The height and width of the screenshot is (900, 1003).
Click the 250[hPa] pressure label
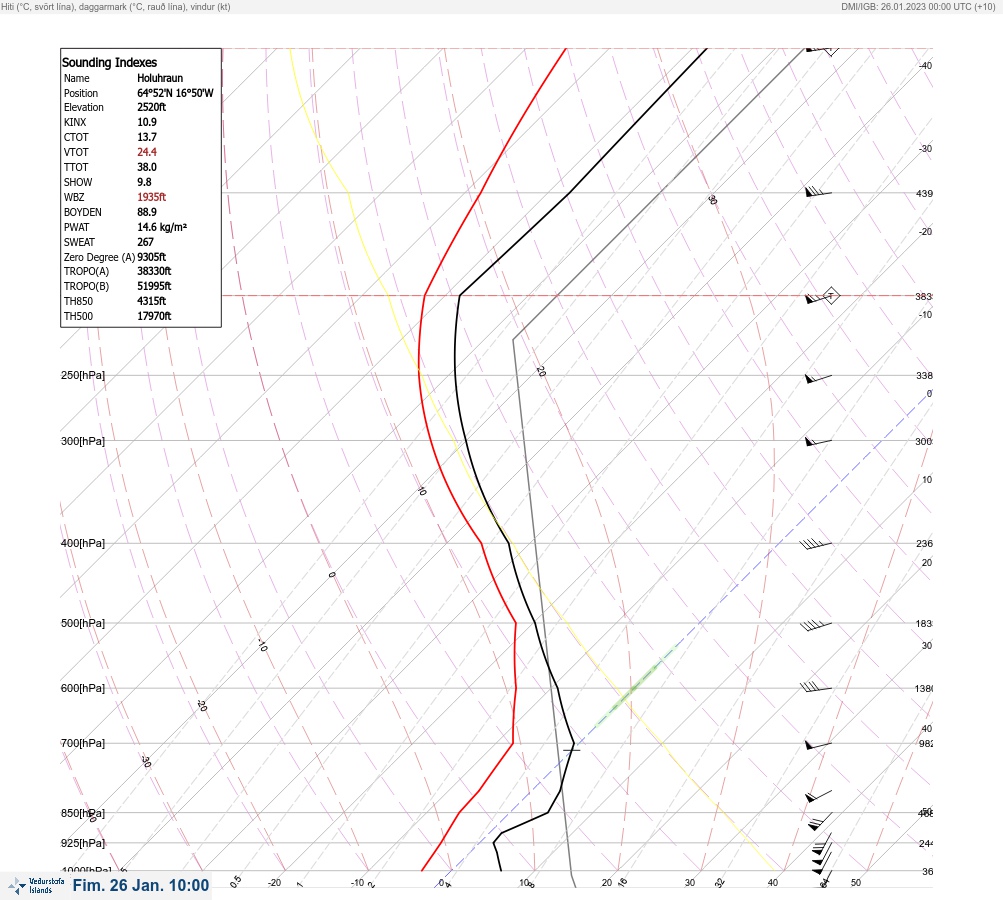coord(83,375)
